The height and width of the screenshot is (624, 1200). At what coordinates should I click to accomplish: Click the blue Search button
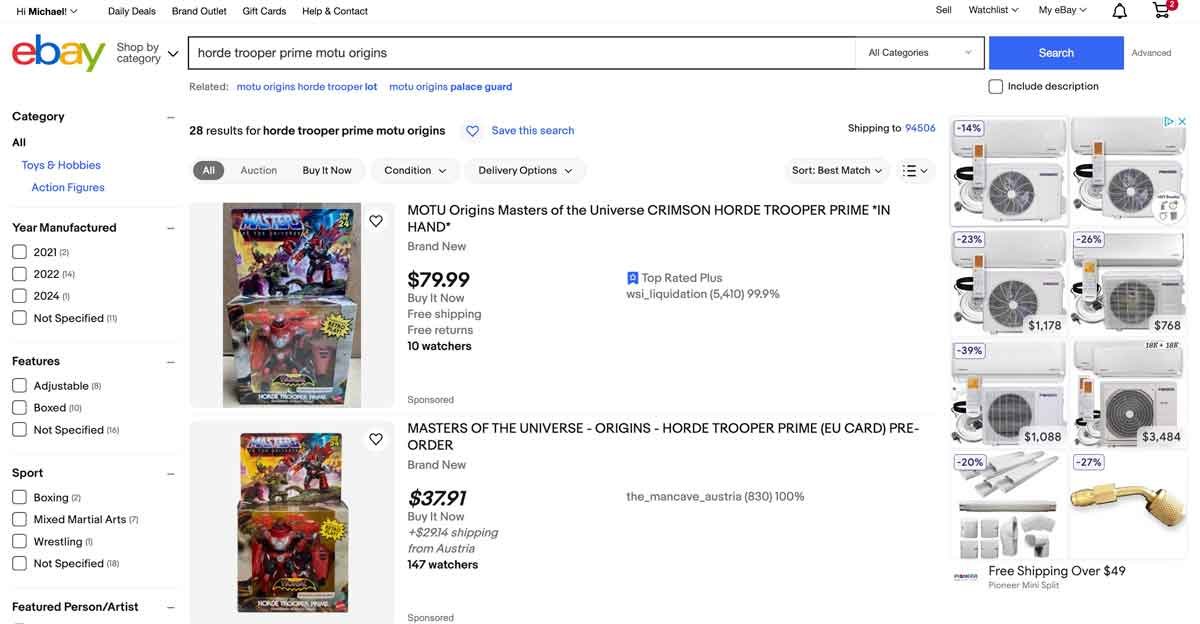coord(1056,53)
